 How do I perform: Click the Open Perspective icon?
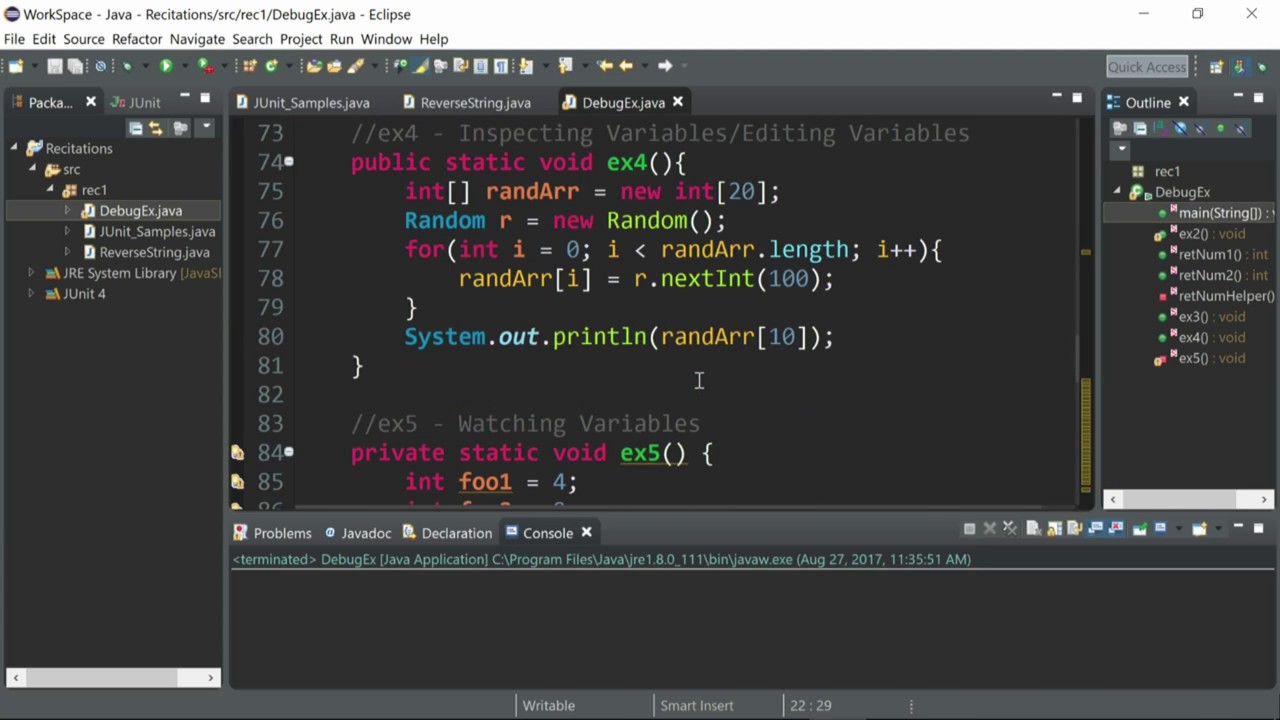(x=1216, y=67)
